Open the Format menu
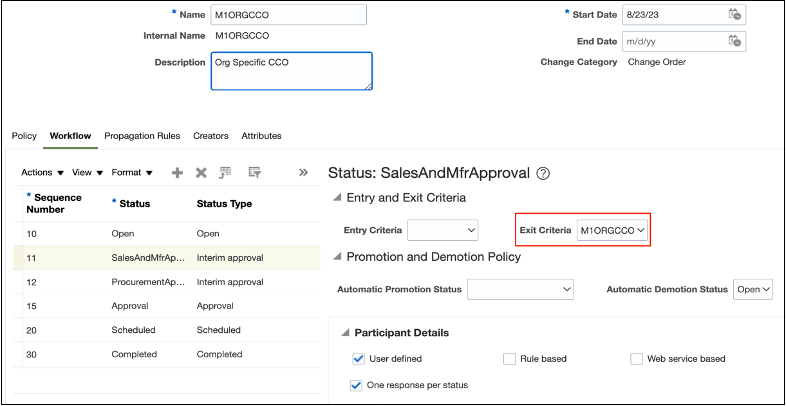The width and height of the screenshot is (786, 406). [132, 172]
